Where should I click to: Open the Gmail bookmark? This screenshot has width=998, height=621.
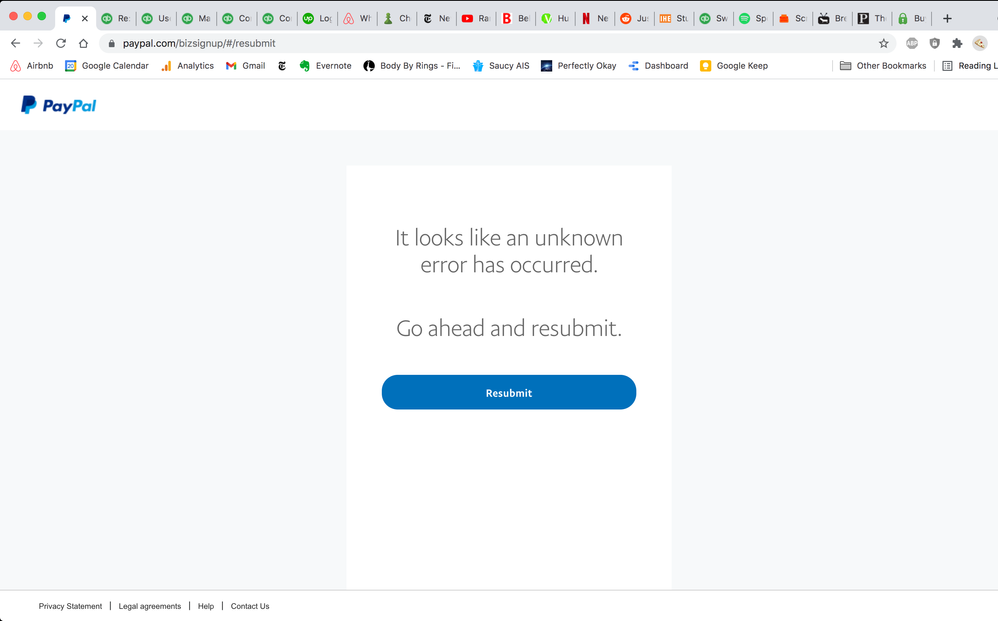(x=245, y=66)
